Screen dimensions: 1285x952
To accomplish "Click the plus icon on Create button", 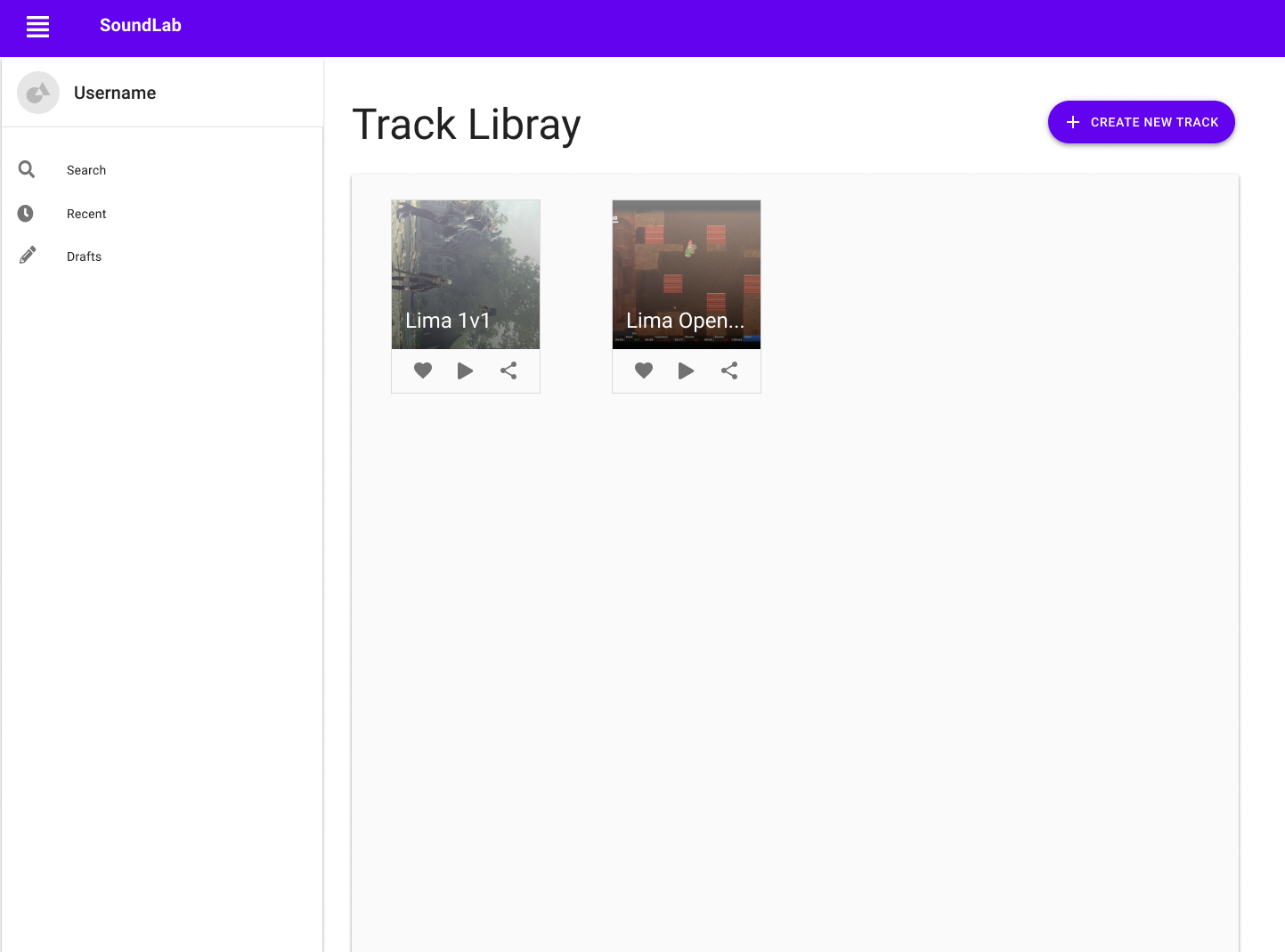I will coord(1073,122).
